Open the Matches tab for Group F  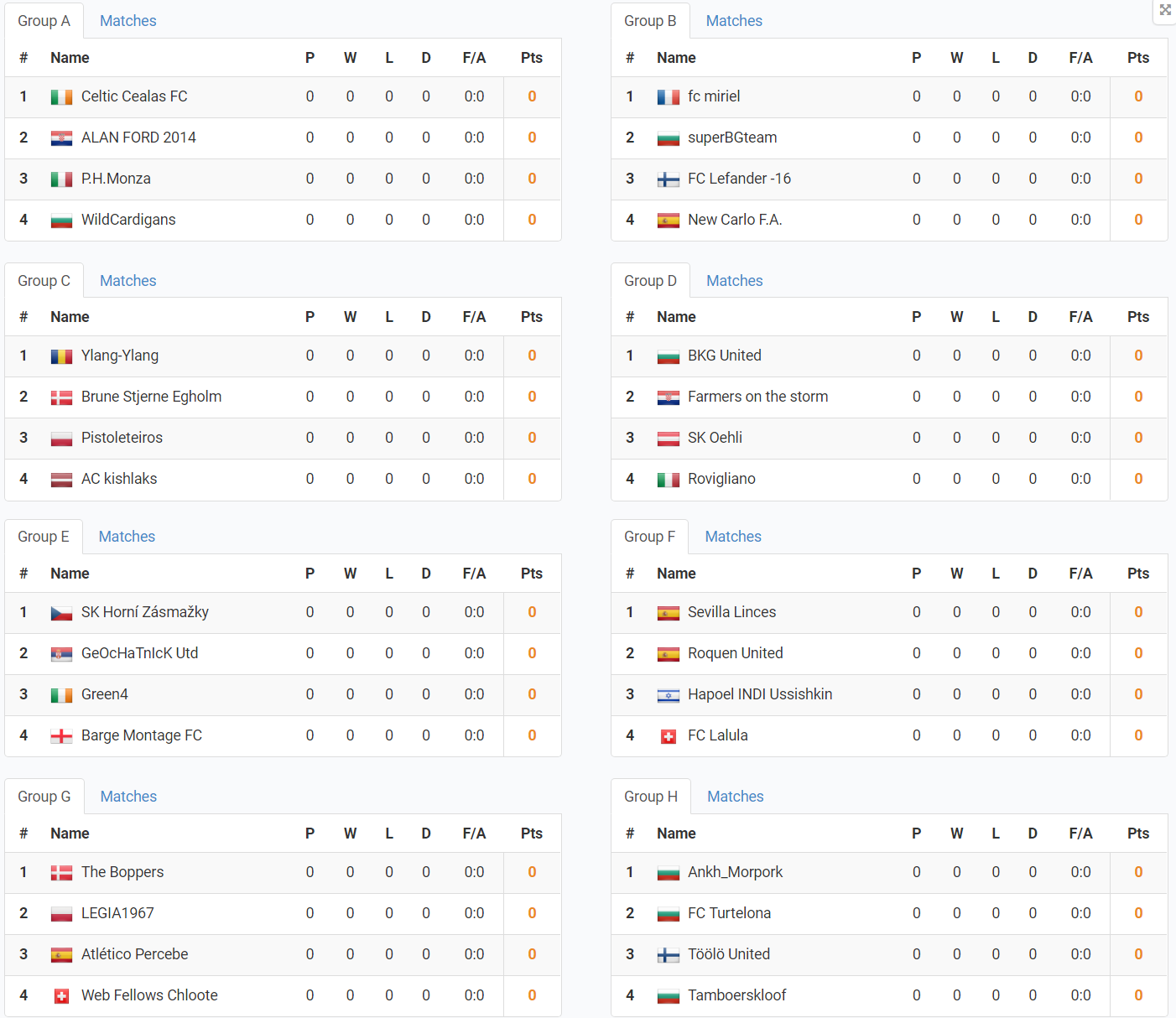pyautogui.click(x=733, y=537)
